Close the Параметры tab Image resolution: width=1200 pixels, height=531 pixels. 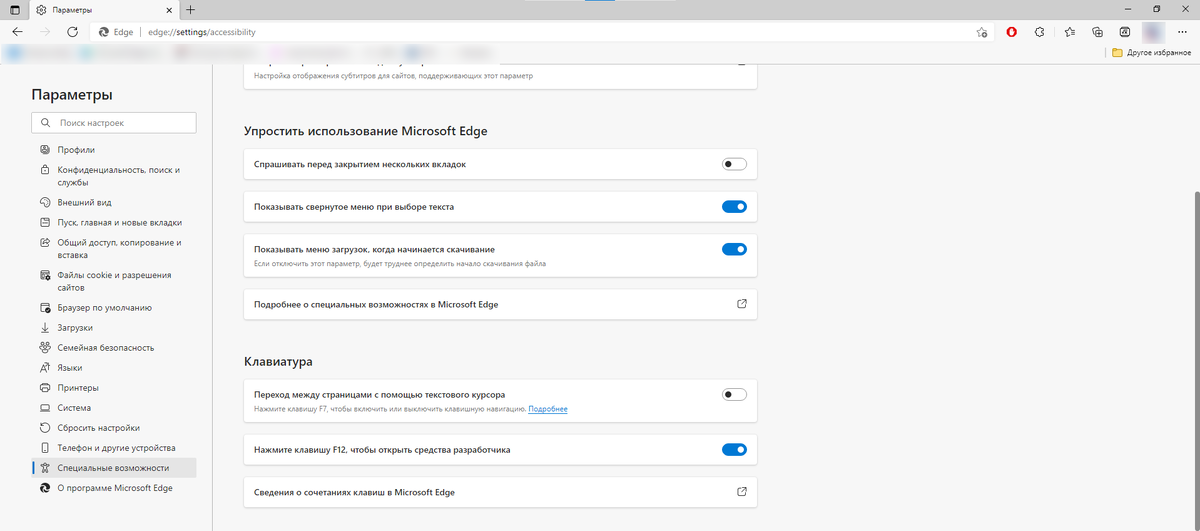pos(168,9)
